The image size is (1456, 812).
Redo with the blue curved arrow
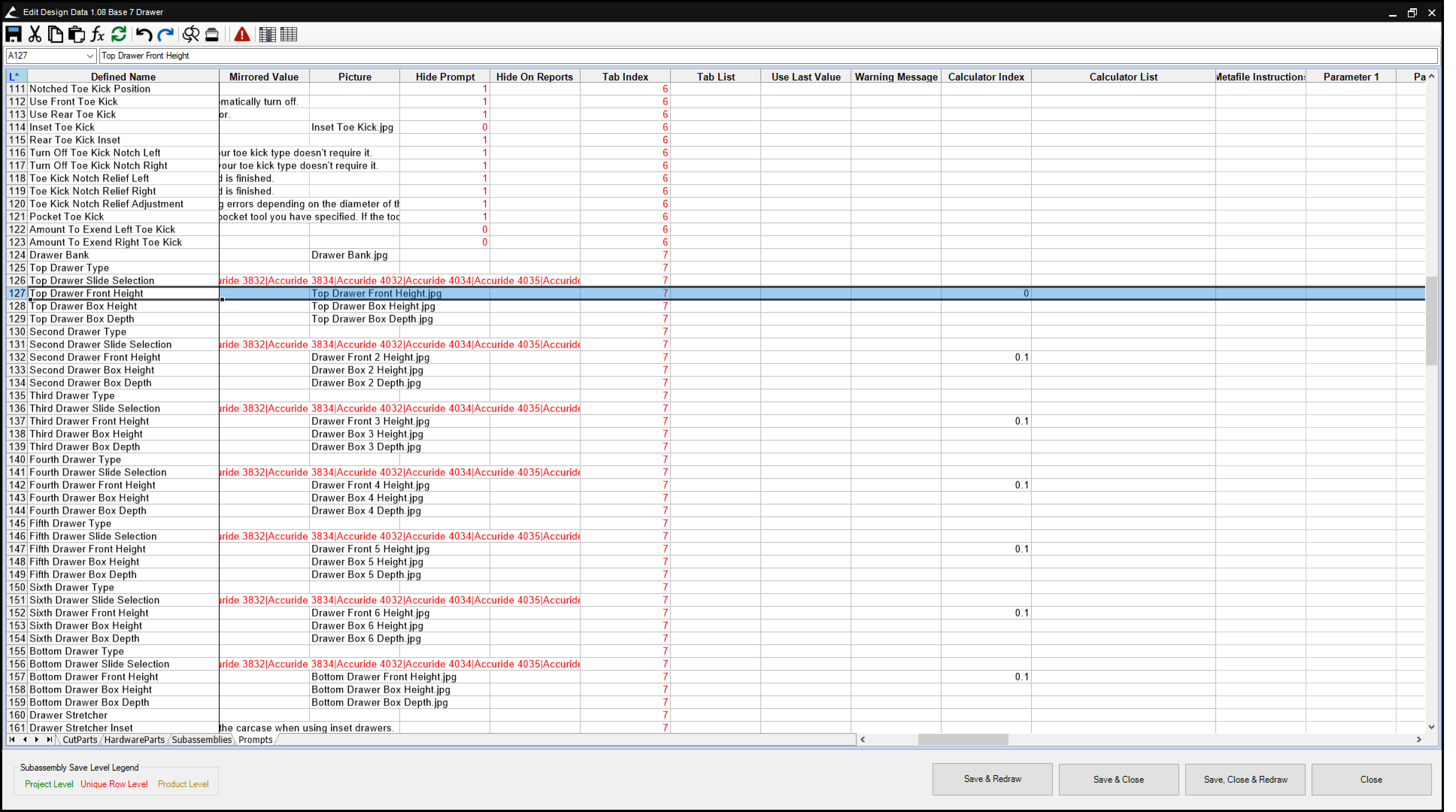coord(165,35)
